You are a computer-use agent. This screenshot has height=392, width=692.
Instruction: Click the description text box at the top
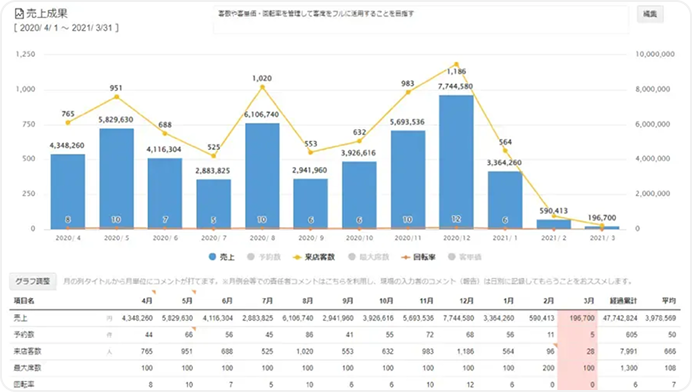pyautogui.click(x=421, y=20)
